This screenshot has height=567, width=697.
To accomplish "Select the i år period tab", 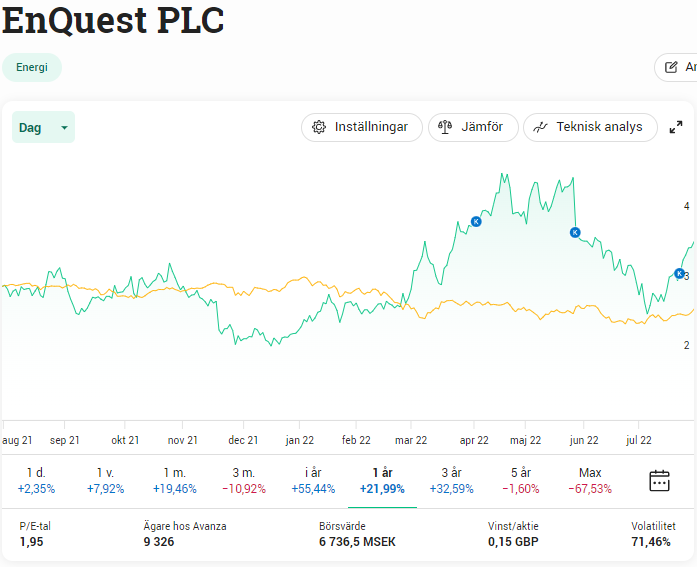I will pyautogui.click(x=313, y=481).
